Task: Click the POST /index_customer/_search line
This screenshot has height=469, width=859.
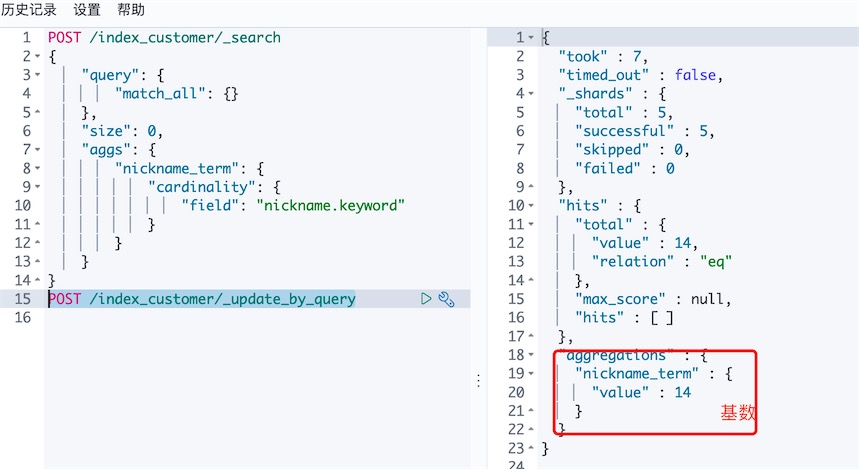Action: 164,37
